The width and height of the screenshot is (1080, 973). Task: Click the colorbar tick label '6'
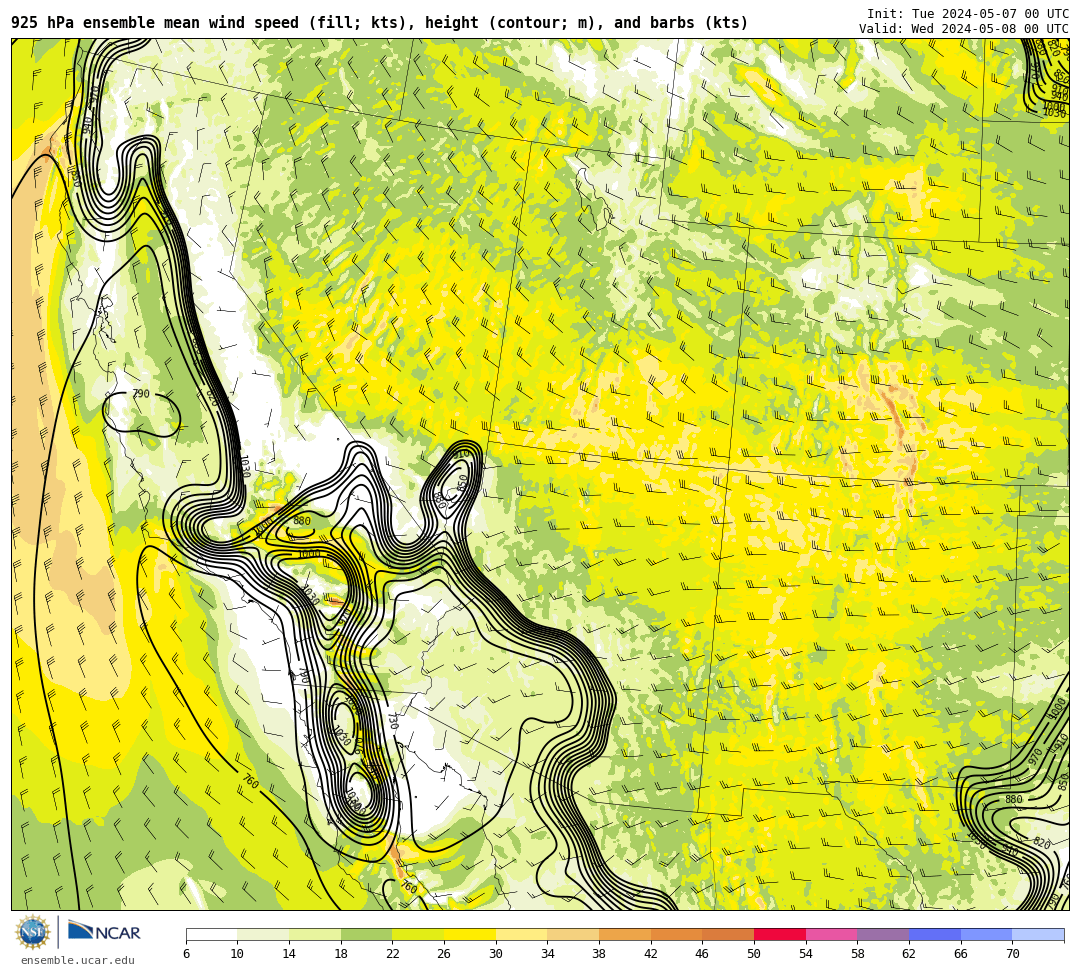[x=186, y=954]
